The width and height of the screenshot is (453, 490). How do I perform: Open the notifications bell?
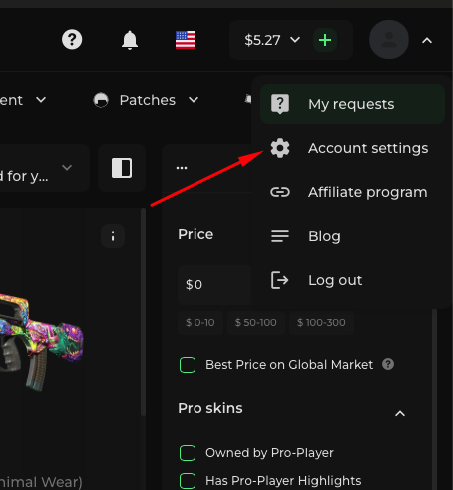tap(130, 40)
